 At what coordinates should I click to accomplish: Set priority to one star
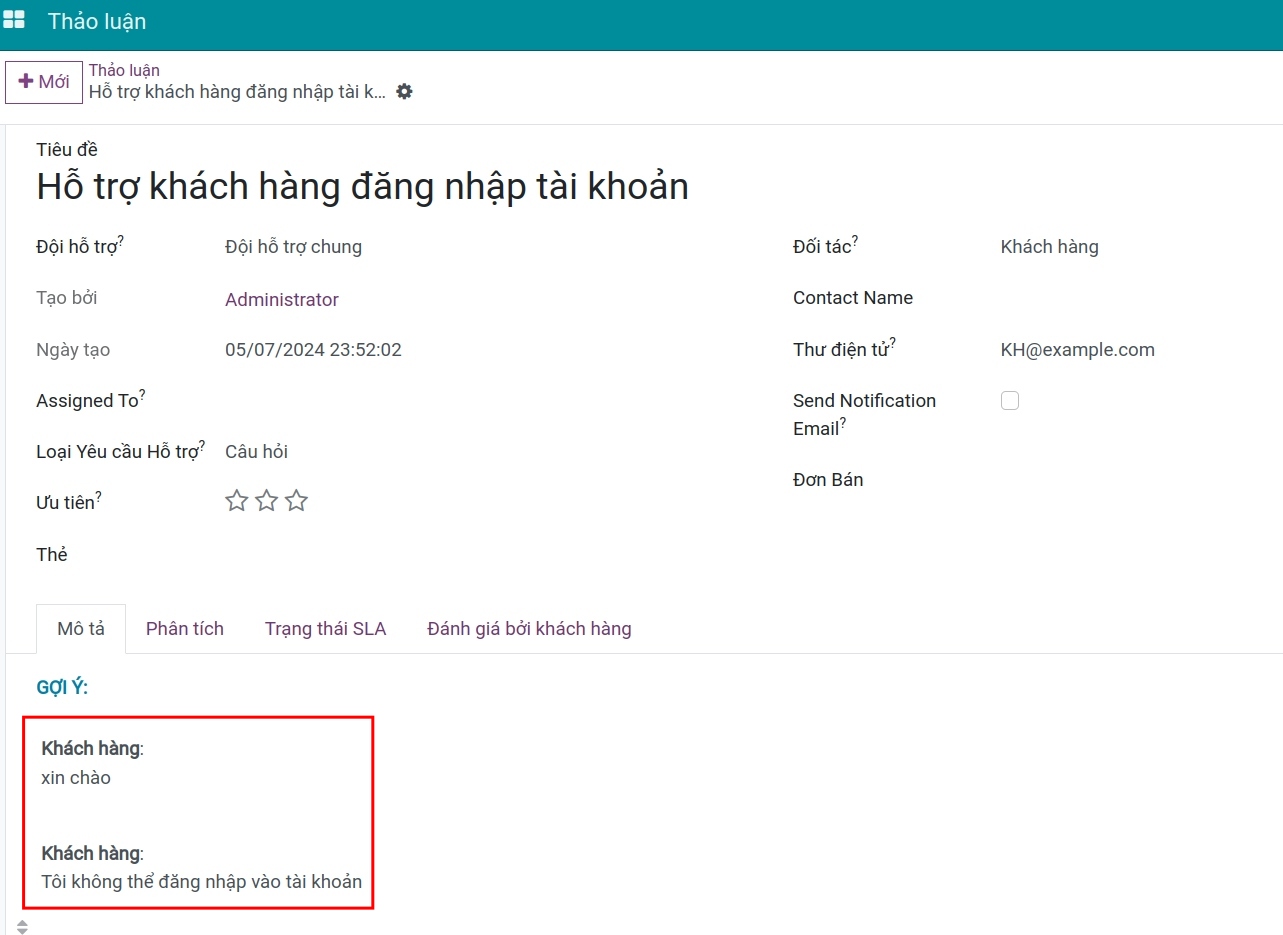coord(236,501)
